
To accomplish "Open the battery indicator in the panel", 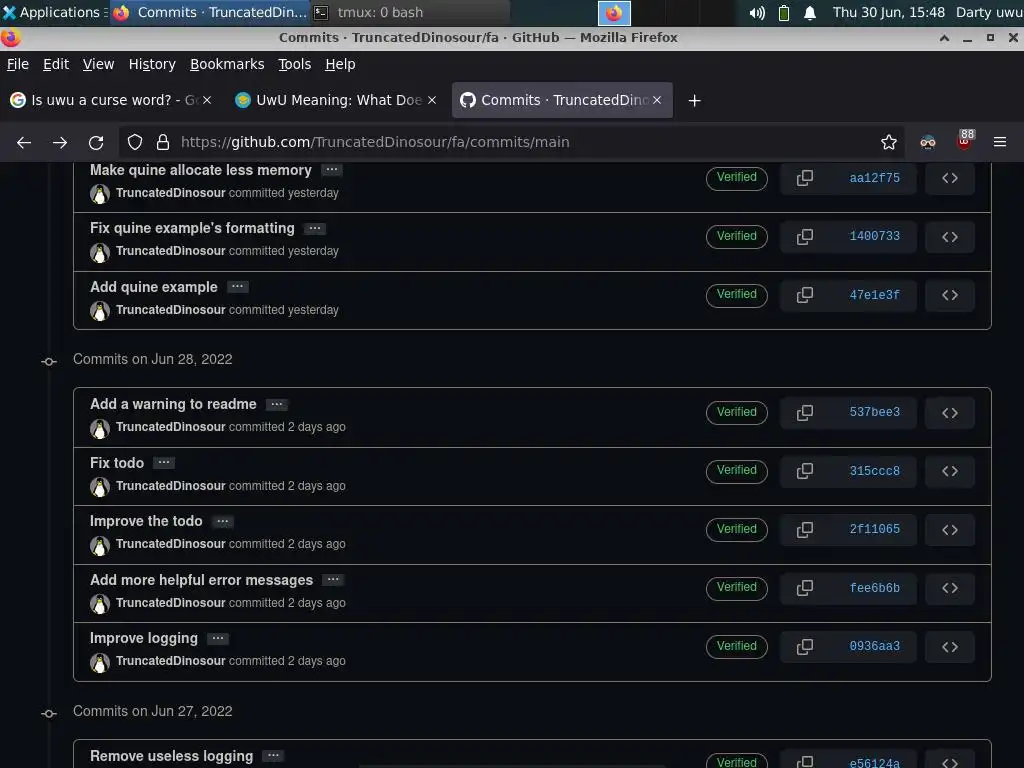I will point(784,13).
